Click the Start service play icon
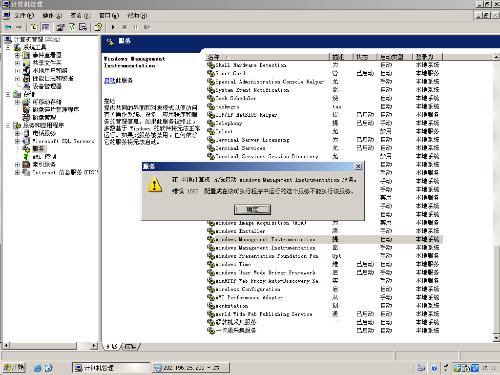 click(x=113, y=27)
